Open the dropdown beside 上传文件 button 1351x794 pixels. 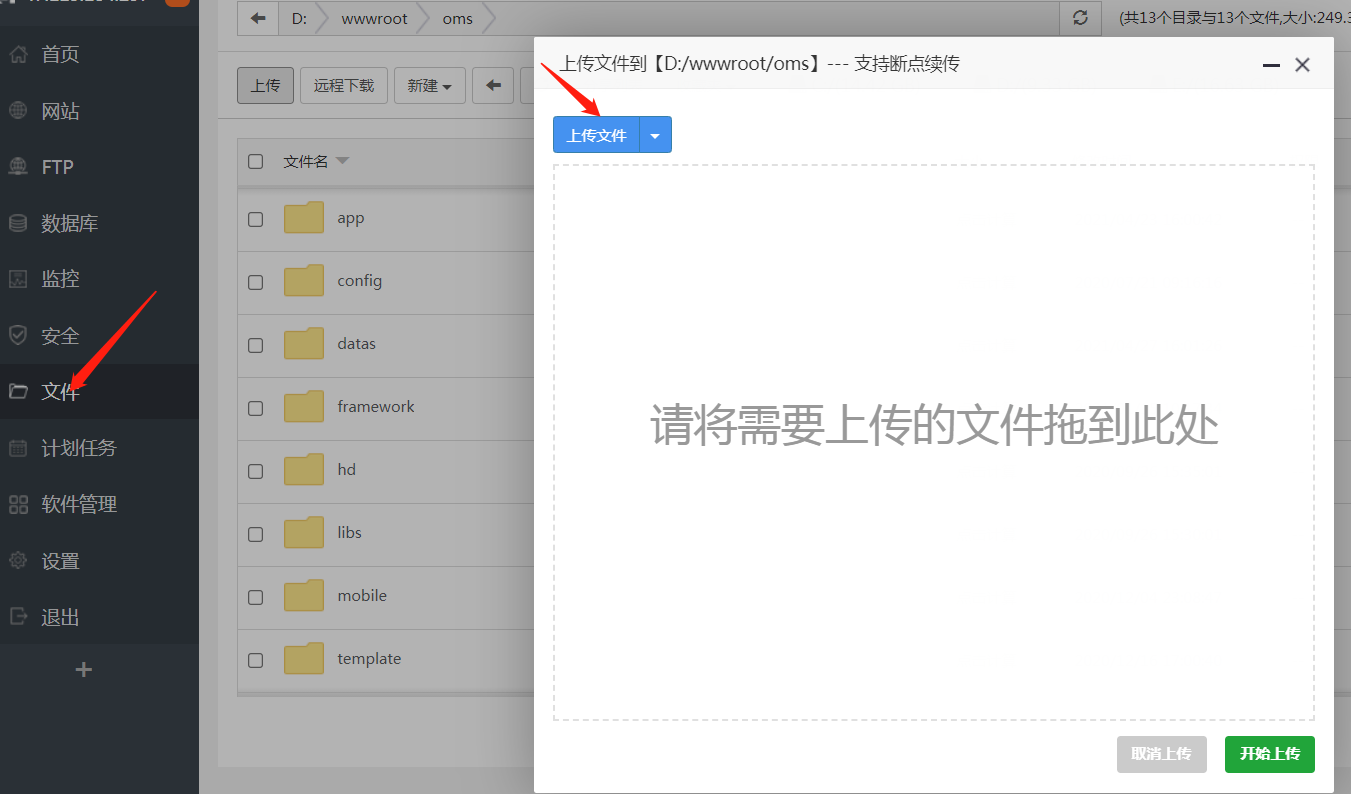pos(655,134)
